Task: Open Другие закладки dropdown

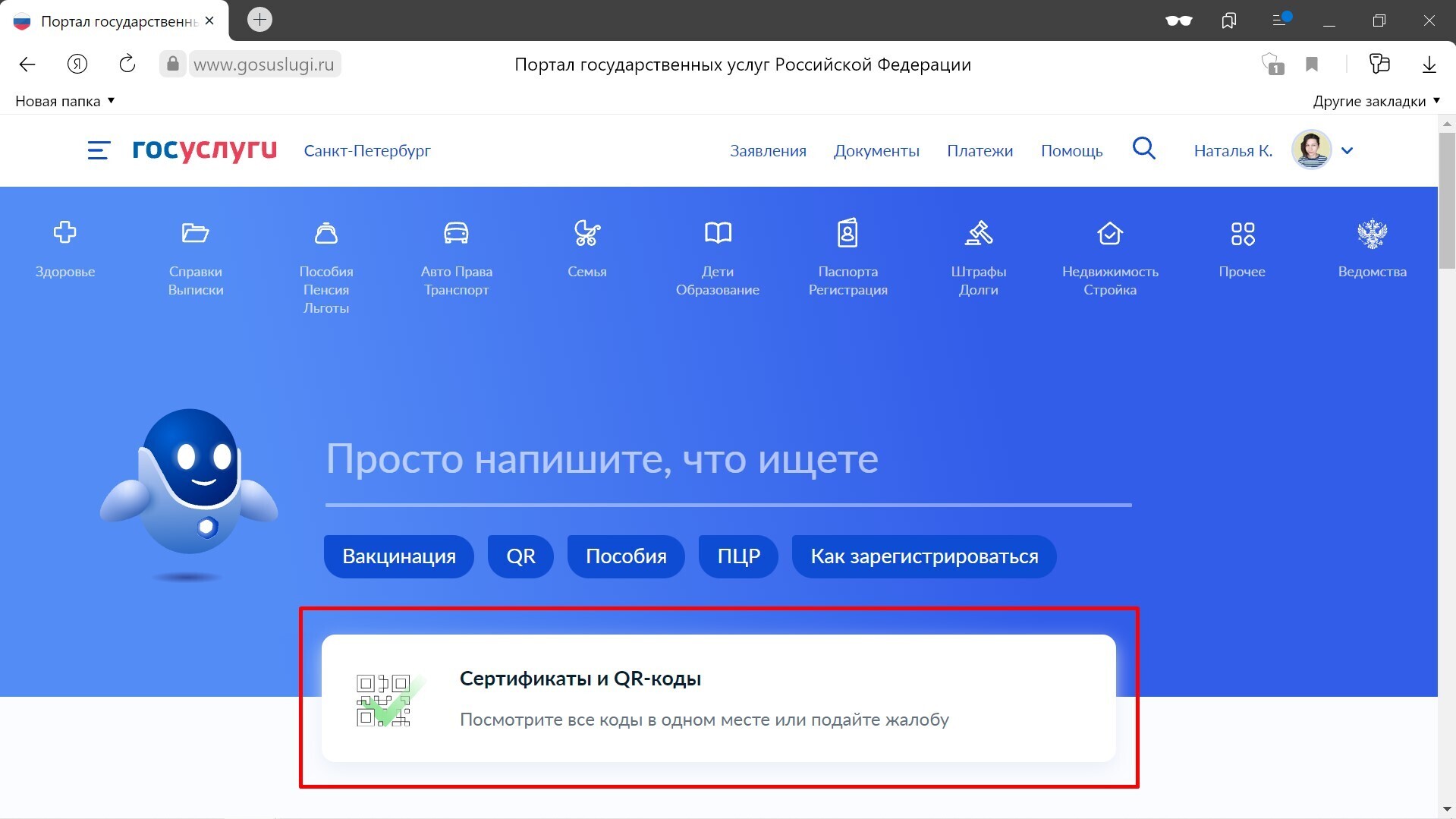Action: coord(1376,101)
